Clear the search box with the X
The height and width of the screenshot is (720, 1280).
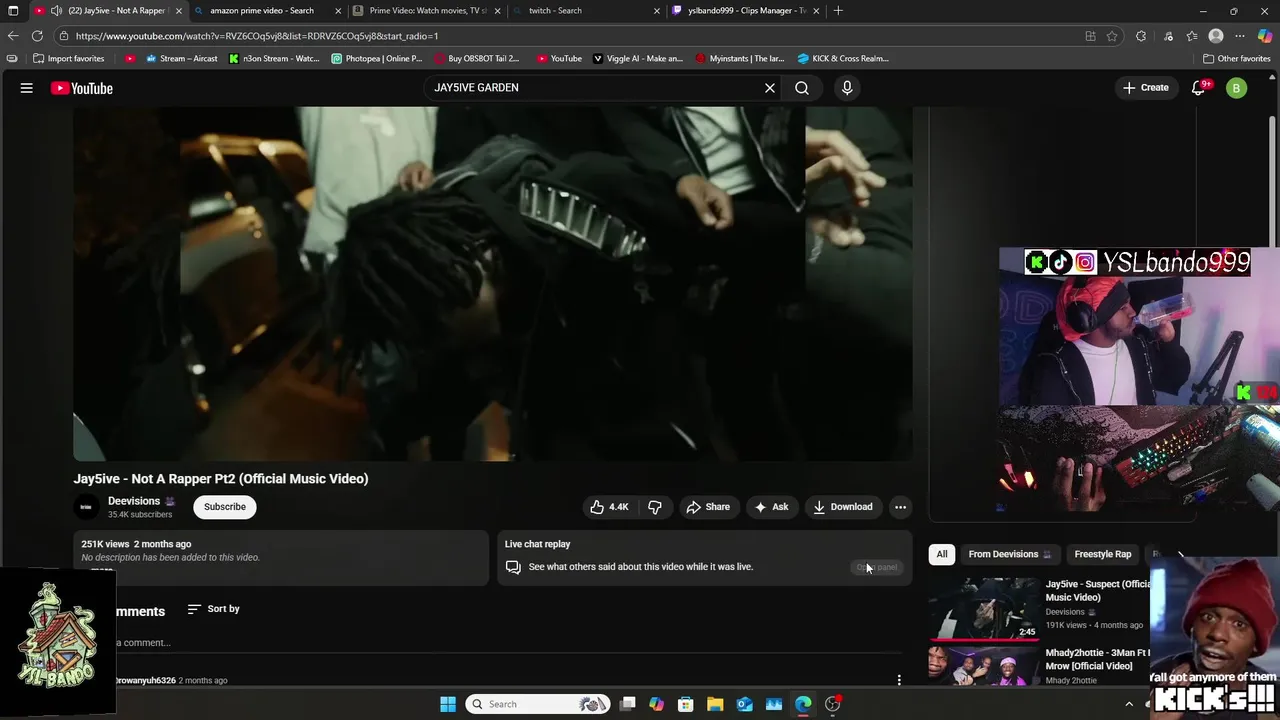pos(770,88)
